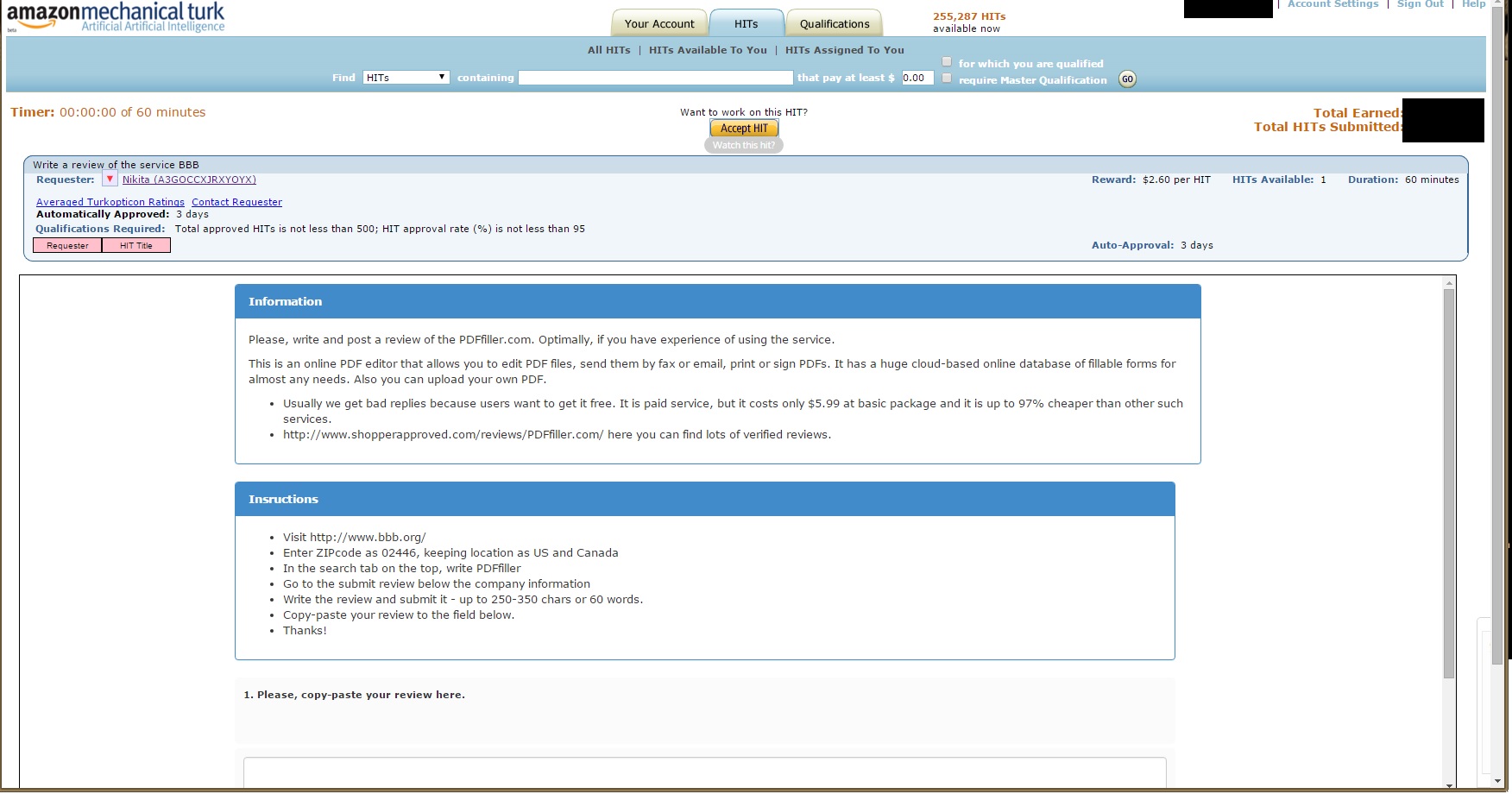Select 'Watch this hit?' below Accept HIT
1512x794 pixels.
[x=743, y=145]
